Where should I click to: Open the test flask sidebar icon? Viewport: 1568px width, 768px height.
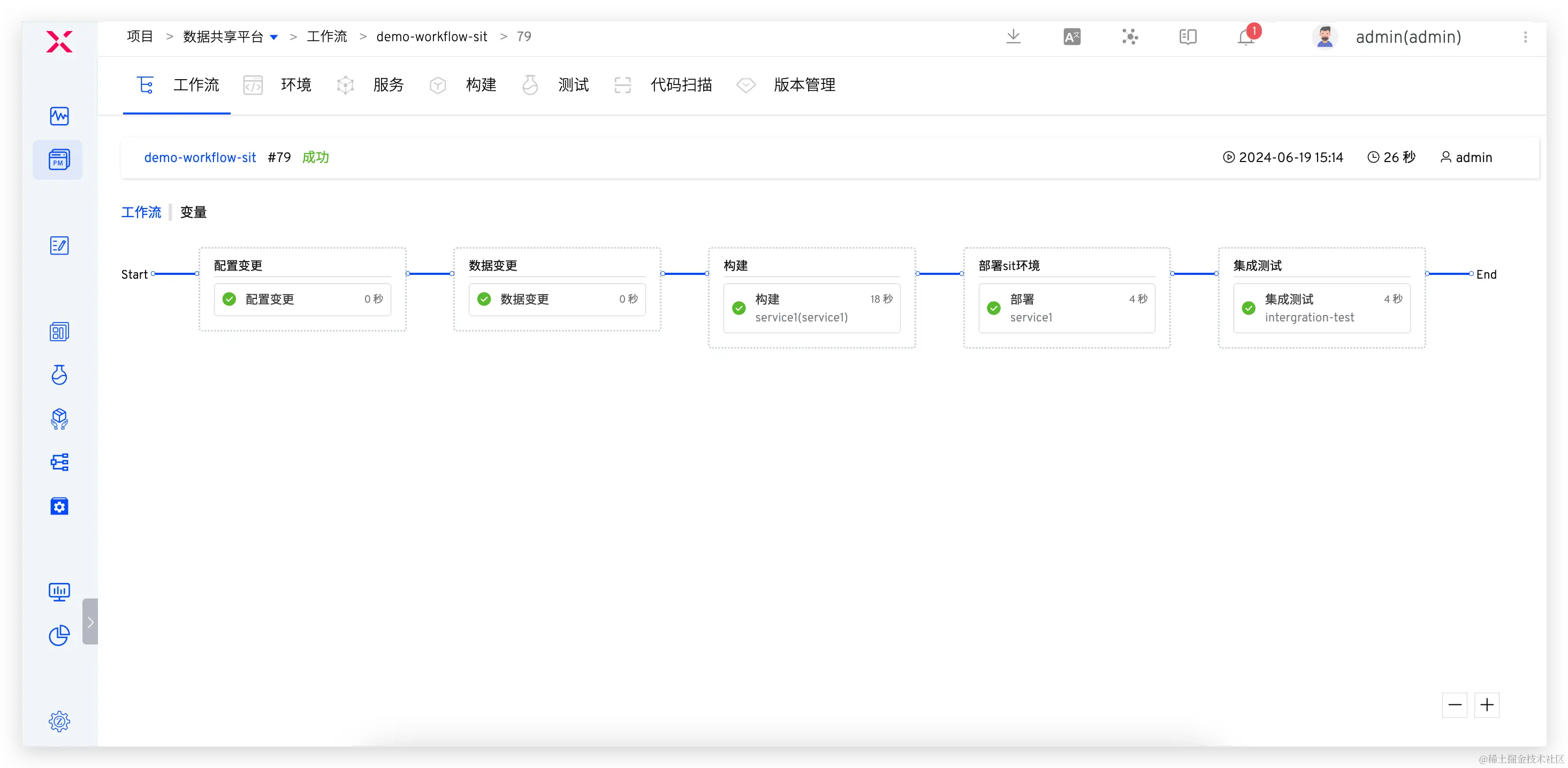[x=59, y=374]
